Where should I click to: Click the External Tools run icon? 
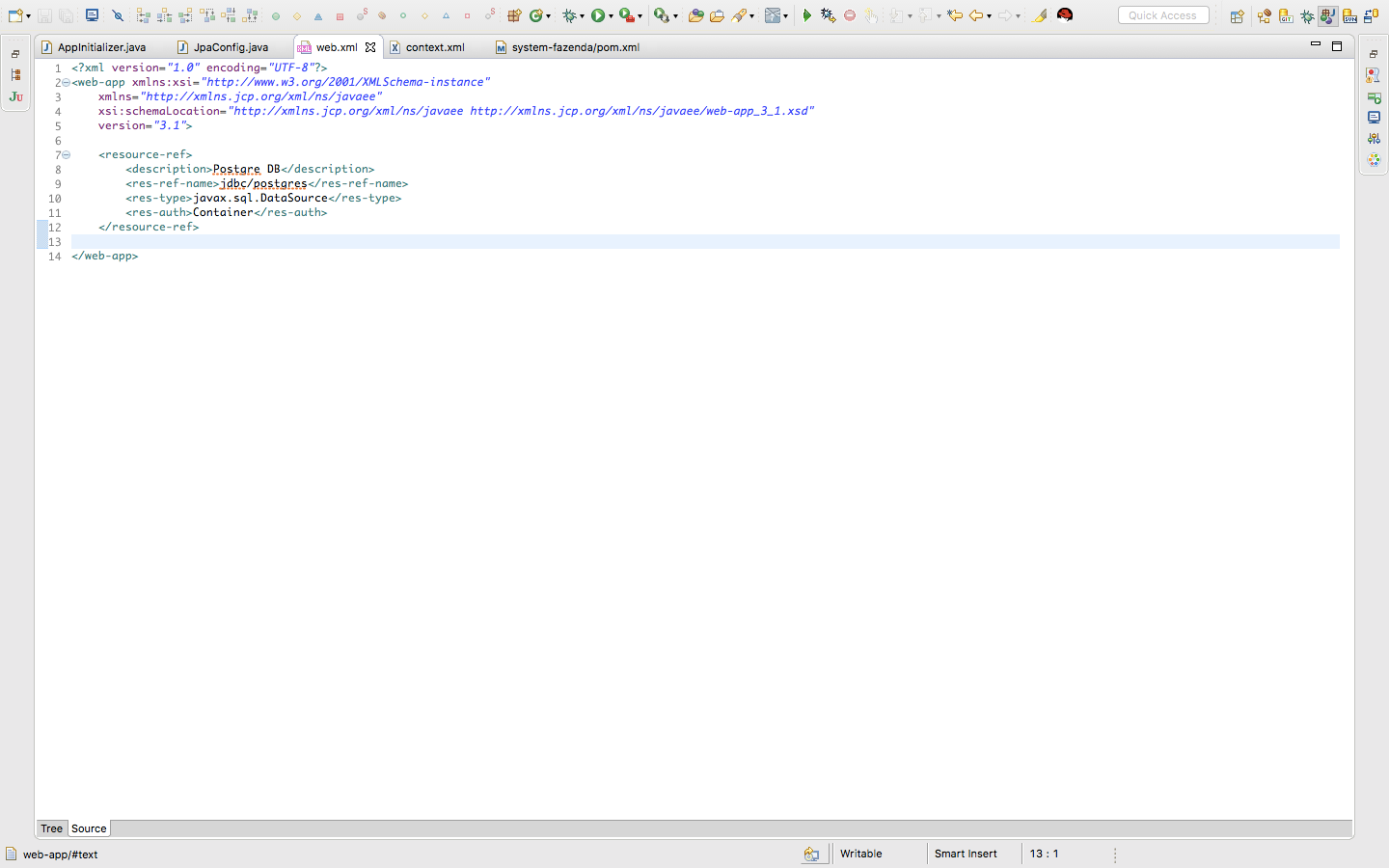coord(661,15)
